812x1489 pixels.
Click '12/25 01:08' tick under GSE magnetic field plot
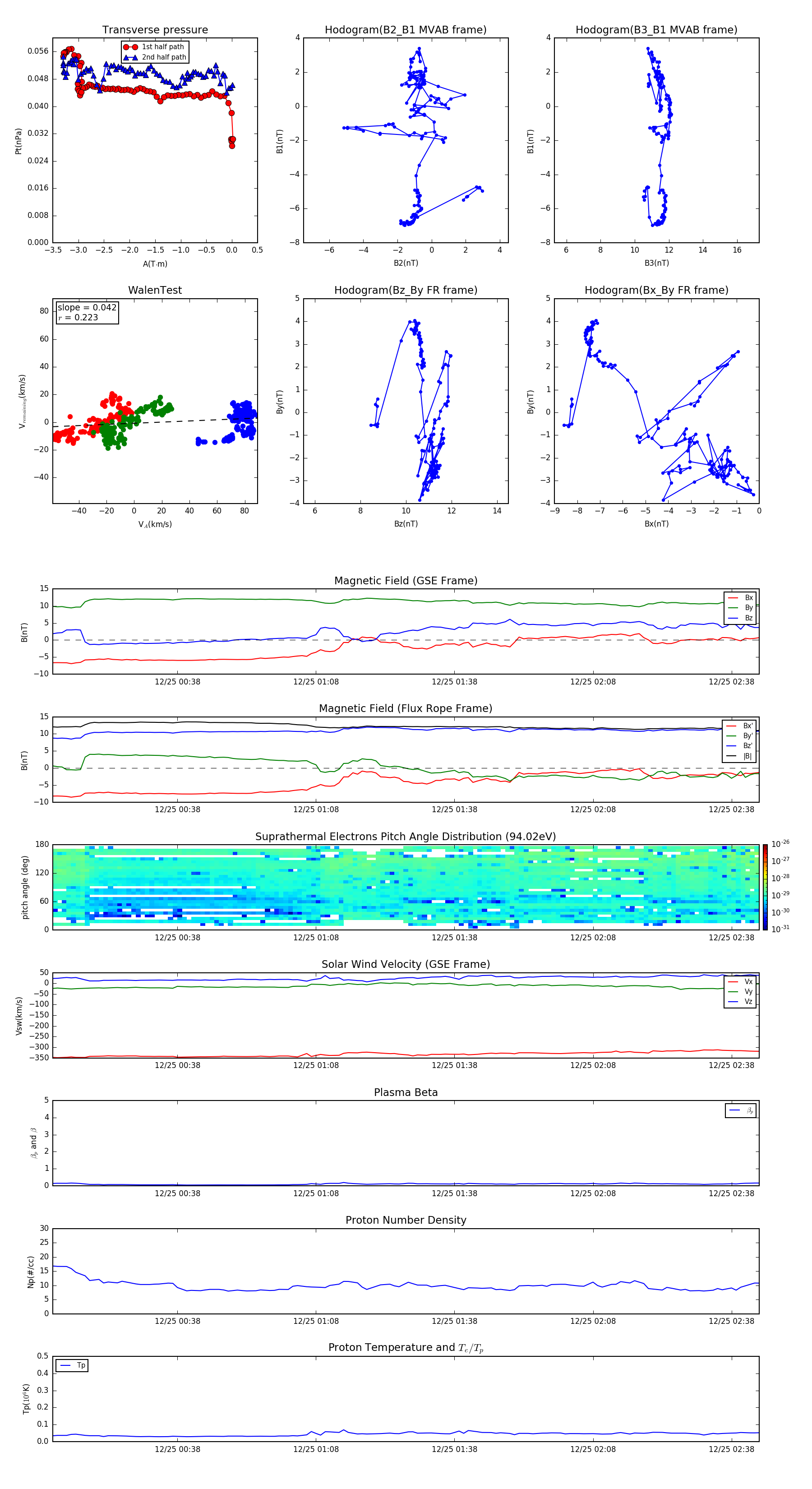(316, 682)
